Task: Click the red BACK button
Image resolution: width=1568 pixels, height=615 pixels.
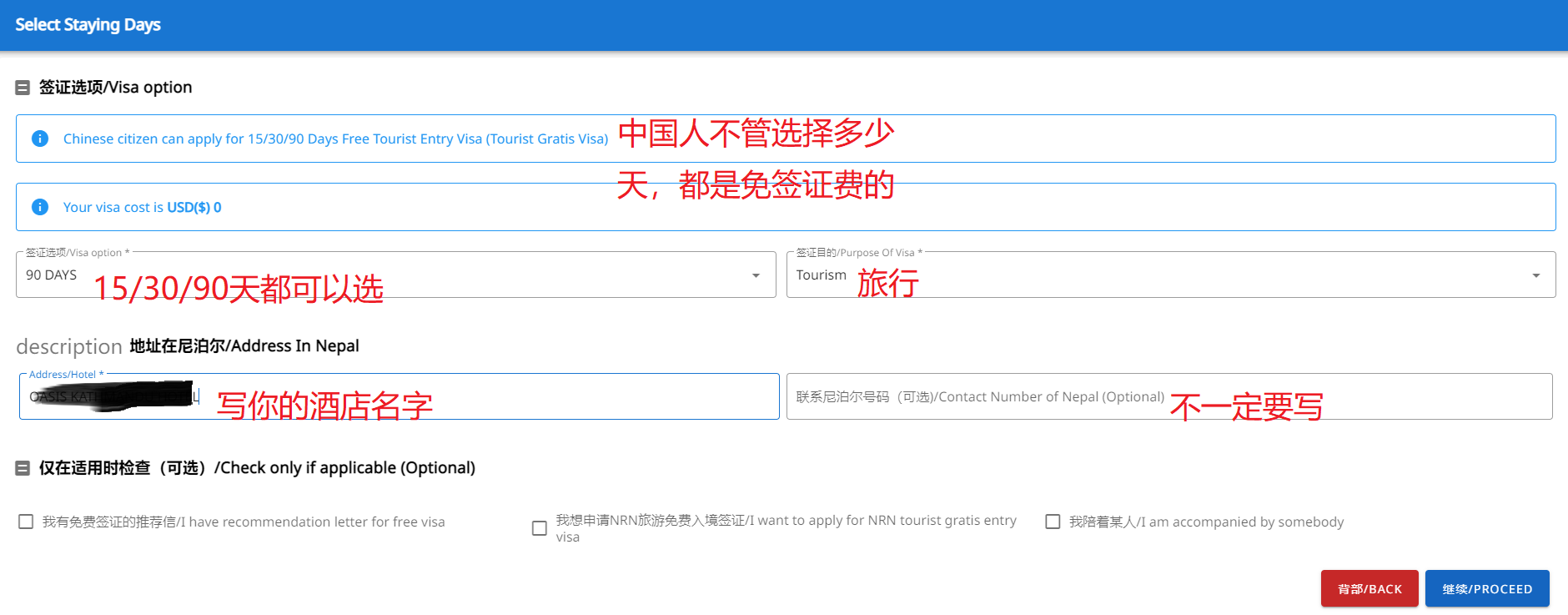Action: [x=1369, y=588]
